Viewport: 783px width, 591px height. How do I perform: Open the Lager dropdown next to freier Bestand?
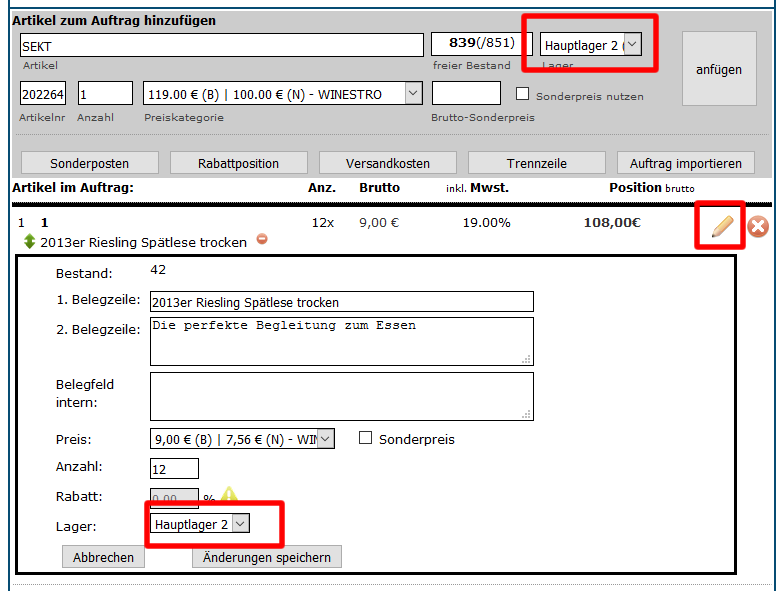(x=591, y=45)
